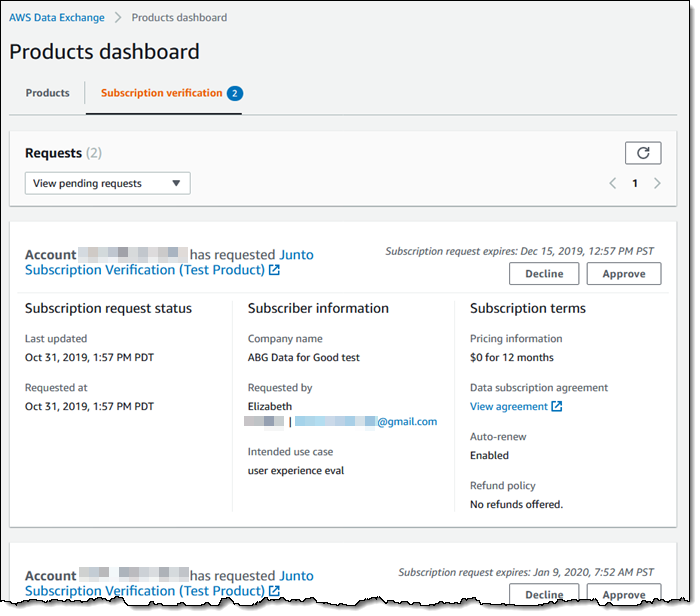700x616 pixels.
Task: Click external link icon next to View agreement
Action: [557, 407]
